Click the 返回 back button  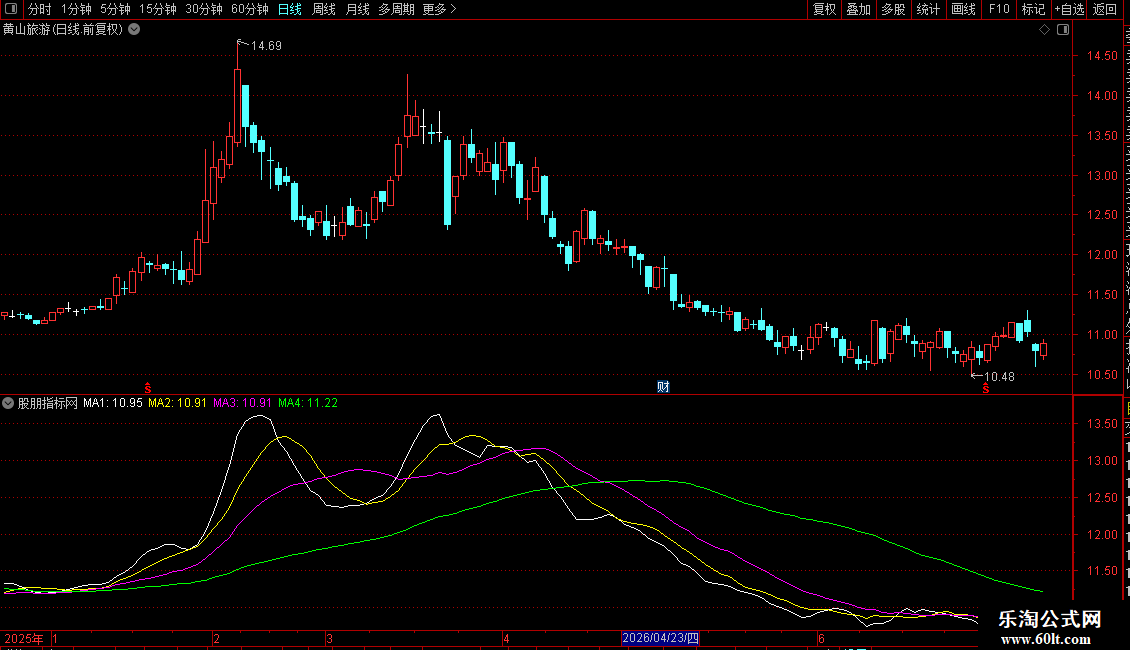pos(1104,9)
